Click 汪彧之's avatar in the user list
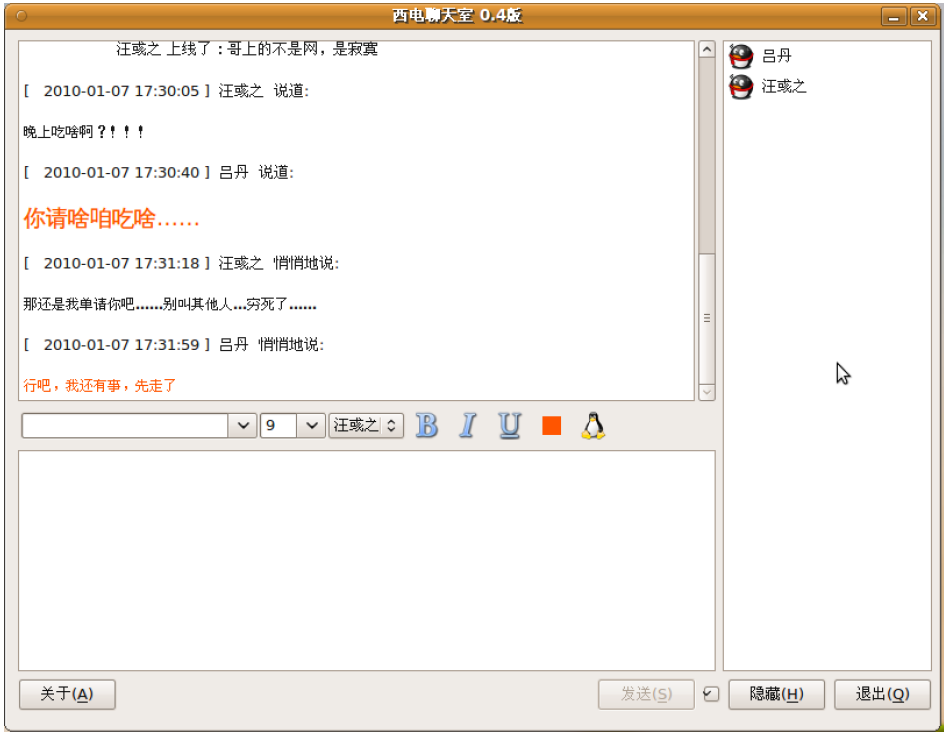This screenshot has width=946, height=732. (x=740, y=86)
